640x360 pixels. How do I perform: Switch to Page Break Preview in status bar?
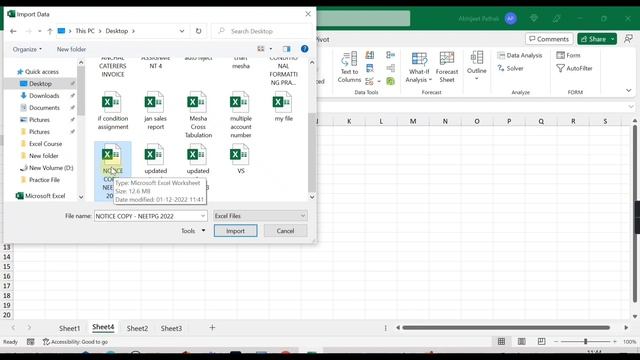542,342
